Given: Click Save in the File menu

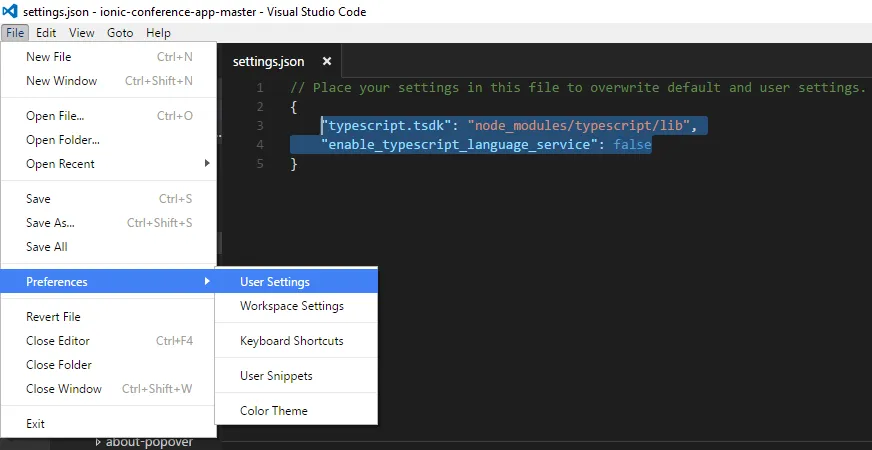Looking at the screenshot, I should point(108,199).
